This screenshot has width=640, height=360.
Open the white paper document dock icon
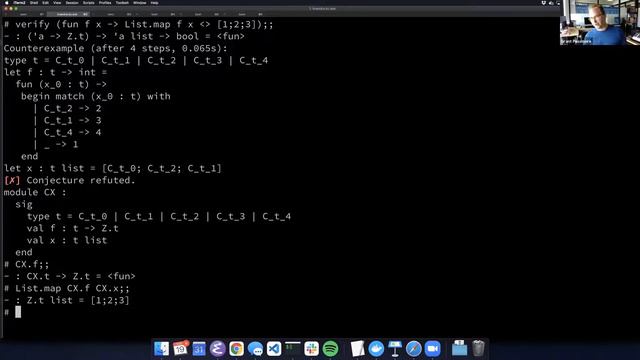pyautogui.click(x=357, y=349)
